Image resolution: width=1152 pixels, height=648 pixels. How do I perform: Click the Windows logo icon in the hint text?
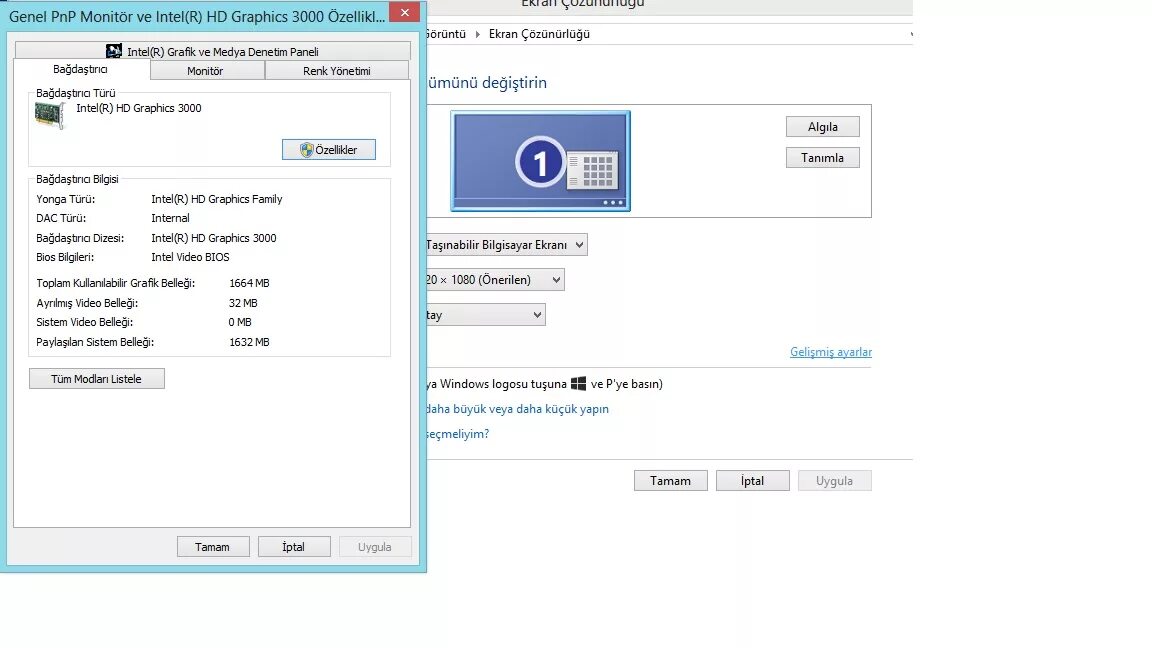click(578, 384)
